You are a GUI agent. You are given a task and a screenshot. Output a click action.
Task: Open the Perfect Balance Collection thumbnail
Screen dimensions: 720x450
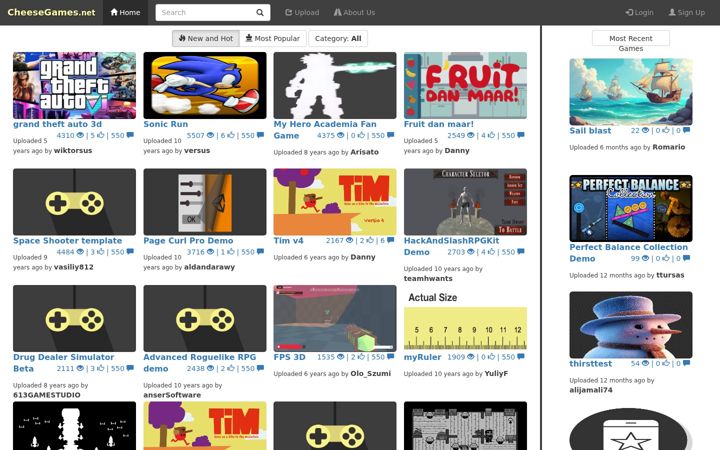tap(630, 208)
